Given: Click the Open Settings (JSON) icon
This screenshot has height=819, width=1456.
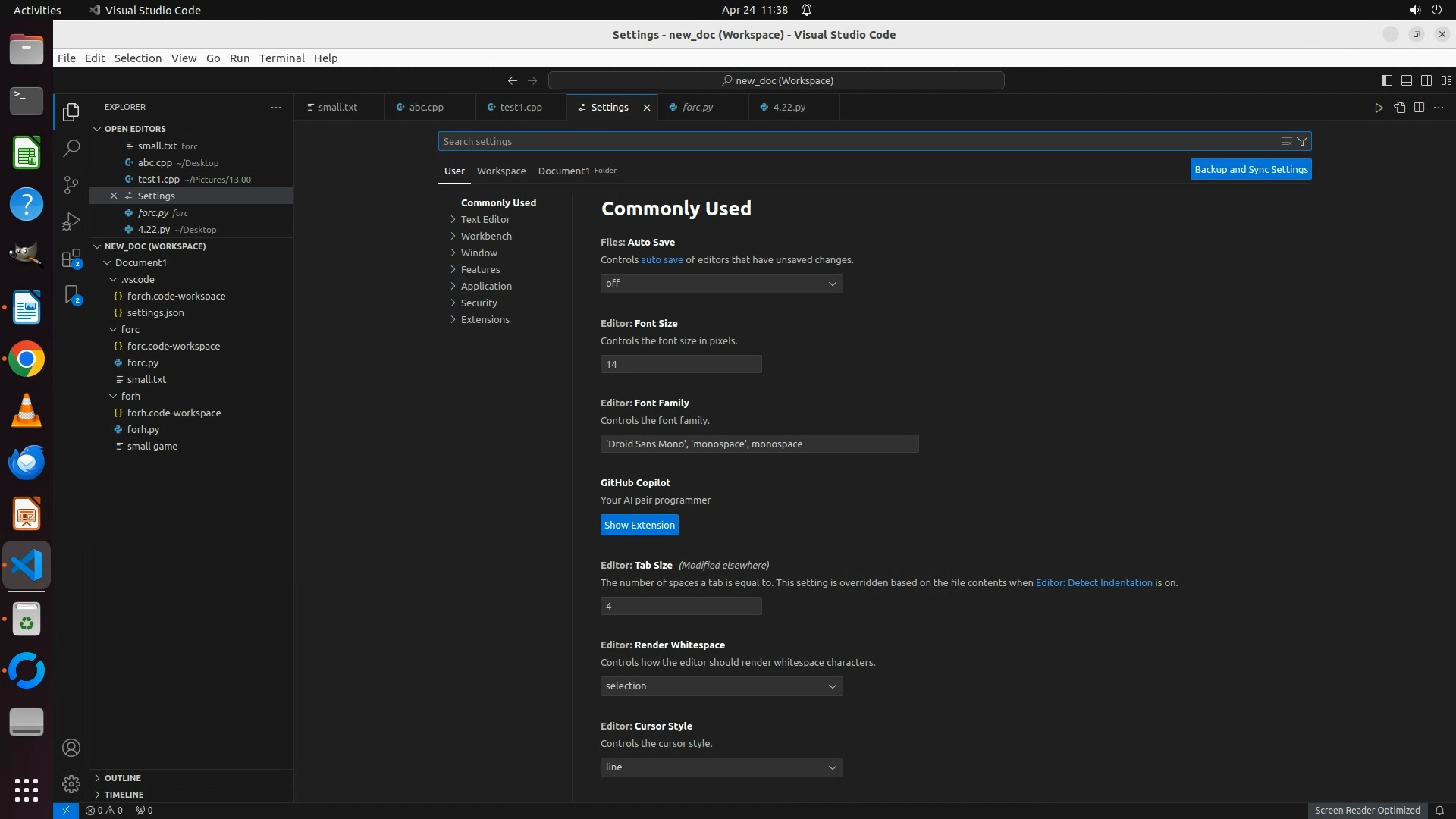Looking at the screenshot, I should (1399, 108).
